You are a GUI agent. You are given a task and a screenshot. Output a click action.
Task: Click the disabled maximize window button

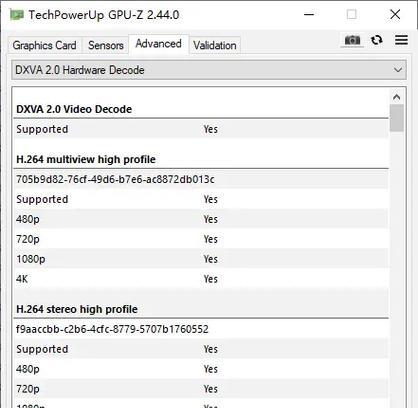click(x=352, y=14)
